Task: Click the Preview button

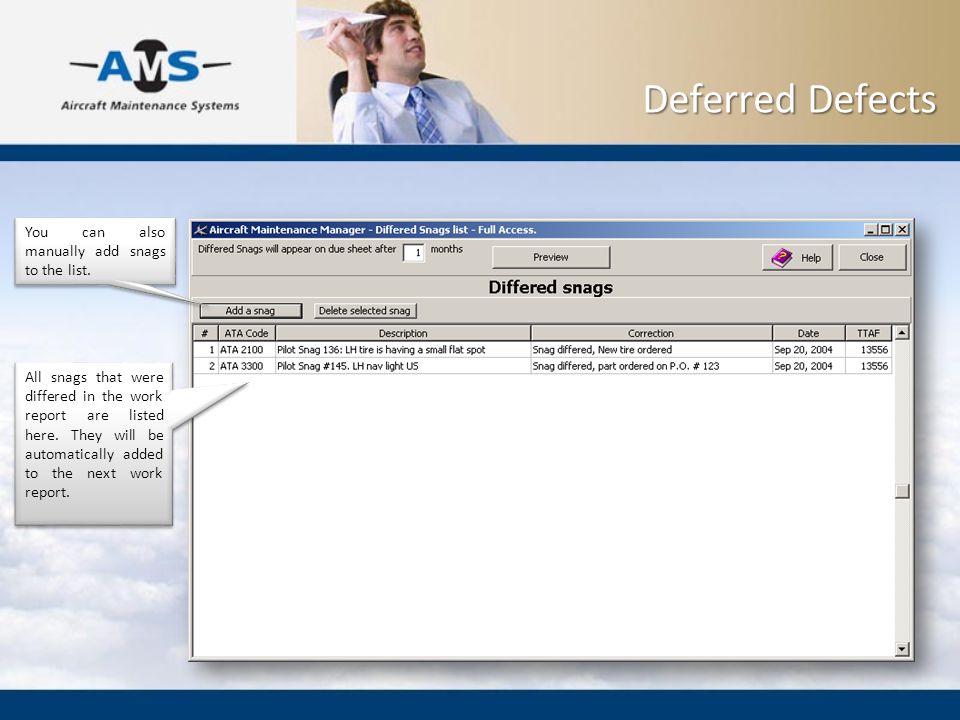Action: [551, 257]
